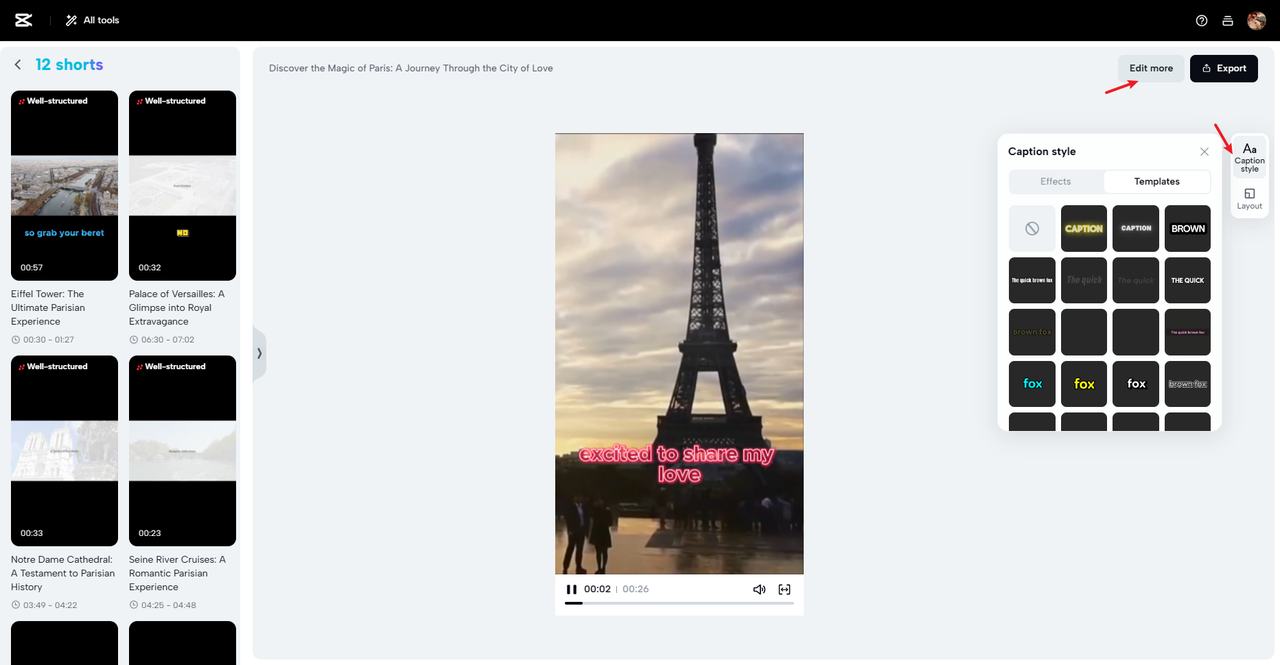
Task: Click the Discover the Magic of Paris title
Action: 411,68
